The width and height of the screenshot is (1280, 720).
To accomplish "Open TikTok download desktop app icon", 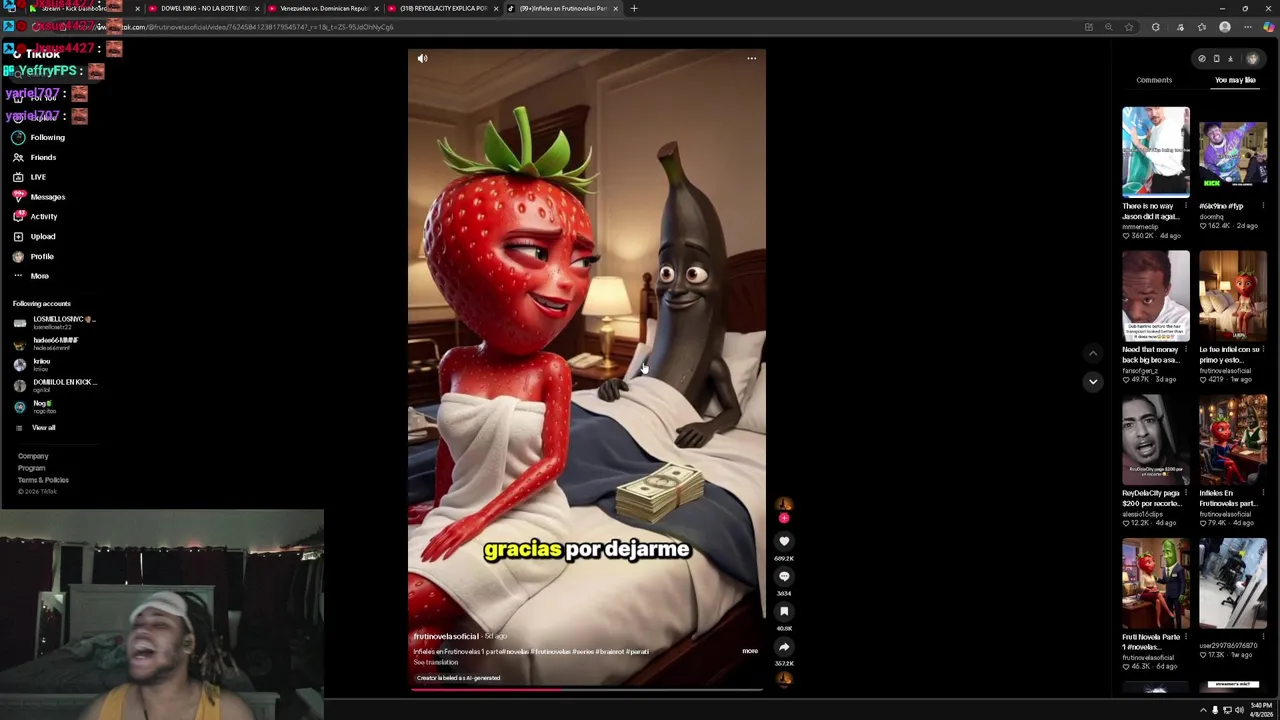I will click(x=1230, y=59).
